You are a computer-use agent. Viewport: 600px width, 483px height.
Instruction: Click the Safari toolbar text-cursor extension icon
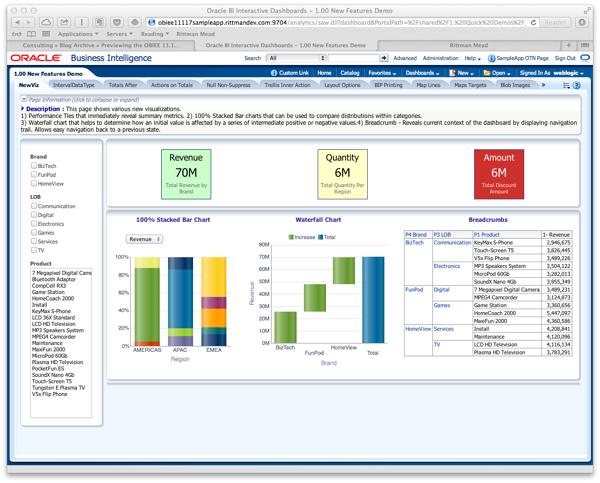tap(82, 23)
